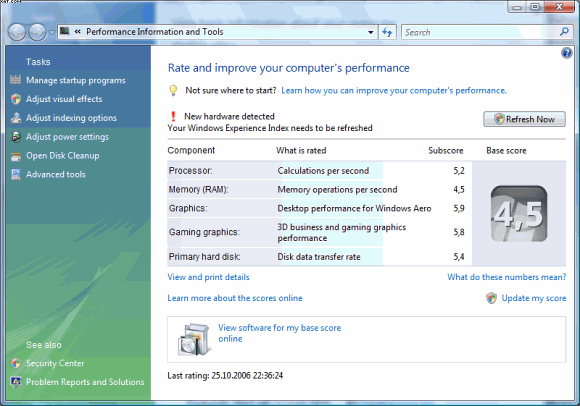
Task: Click the Primary hard disk subscore 5,4
Action: 459,257
